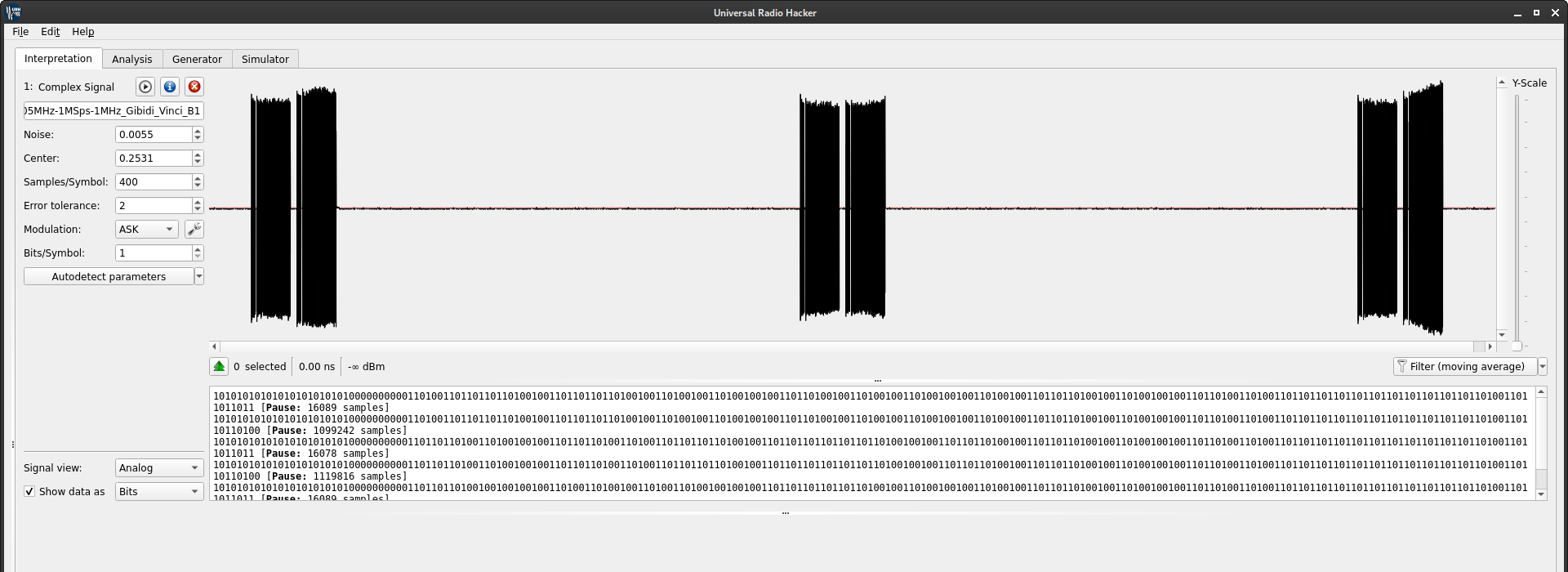Open Signal view Analog dropdown
Viewport: 1568px width, 572px height.
point(158,468)
